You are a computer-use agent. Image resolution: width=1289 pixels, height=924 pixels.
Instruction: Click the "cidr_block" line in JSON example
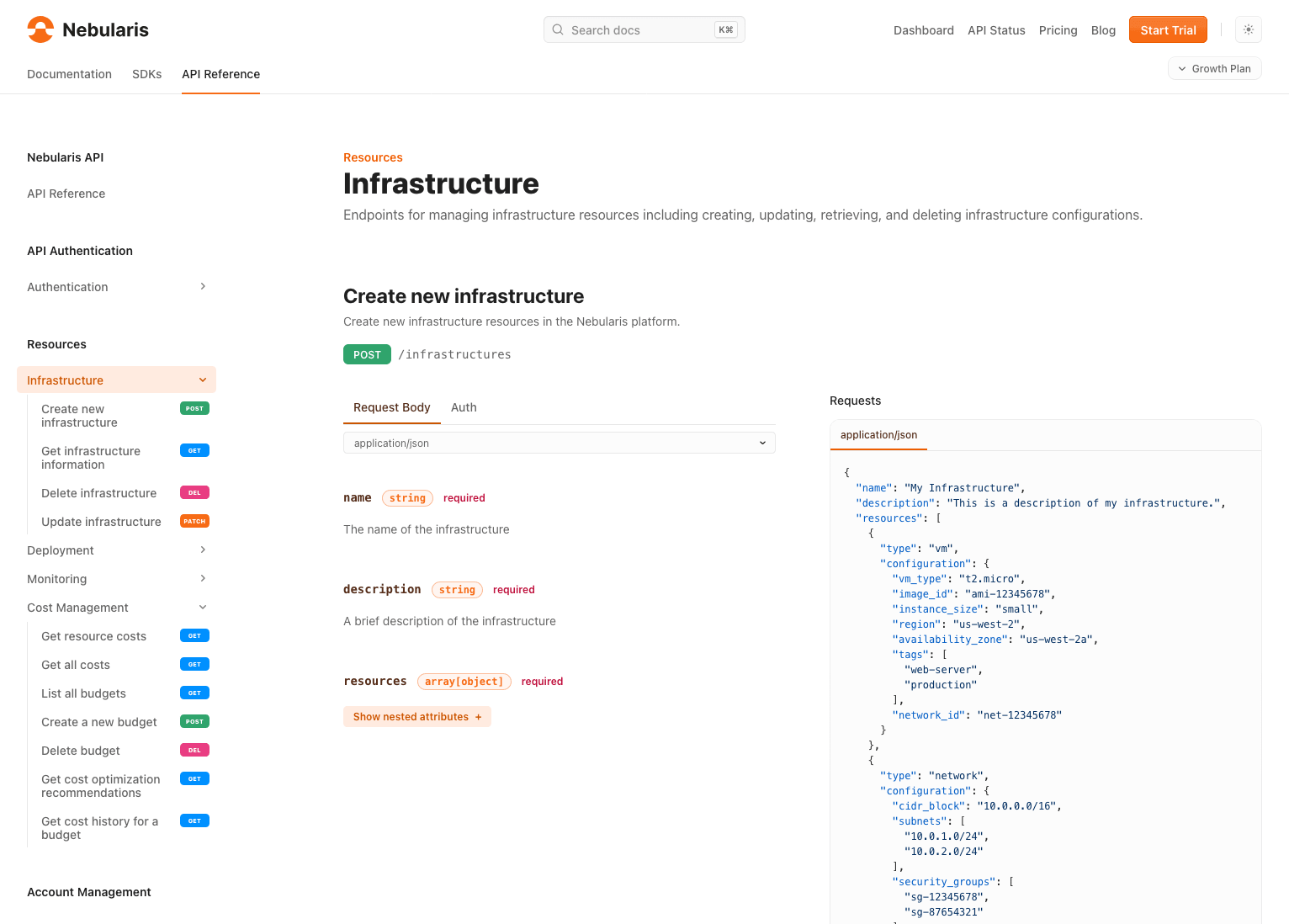[x=977, y=806]
